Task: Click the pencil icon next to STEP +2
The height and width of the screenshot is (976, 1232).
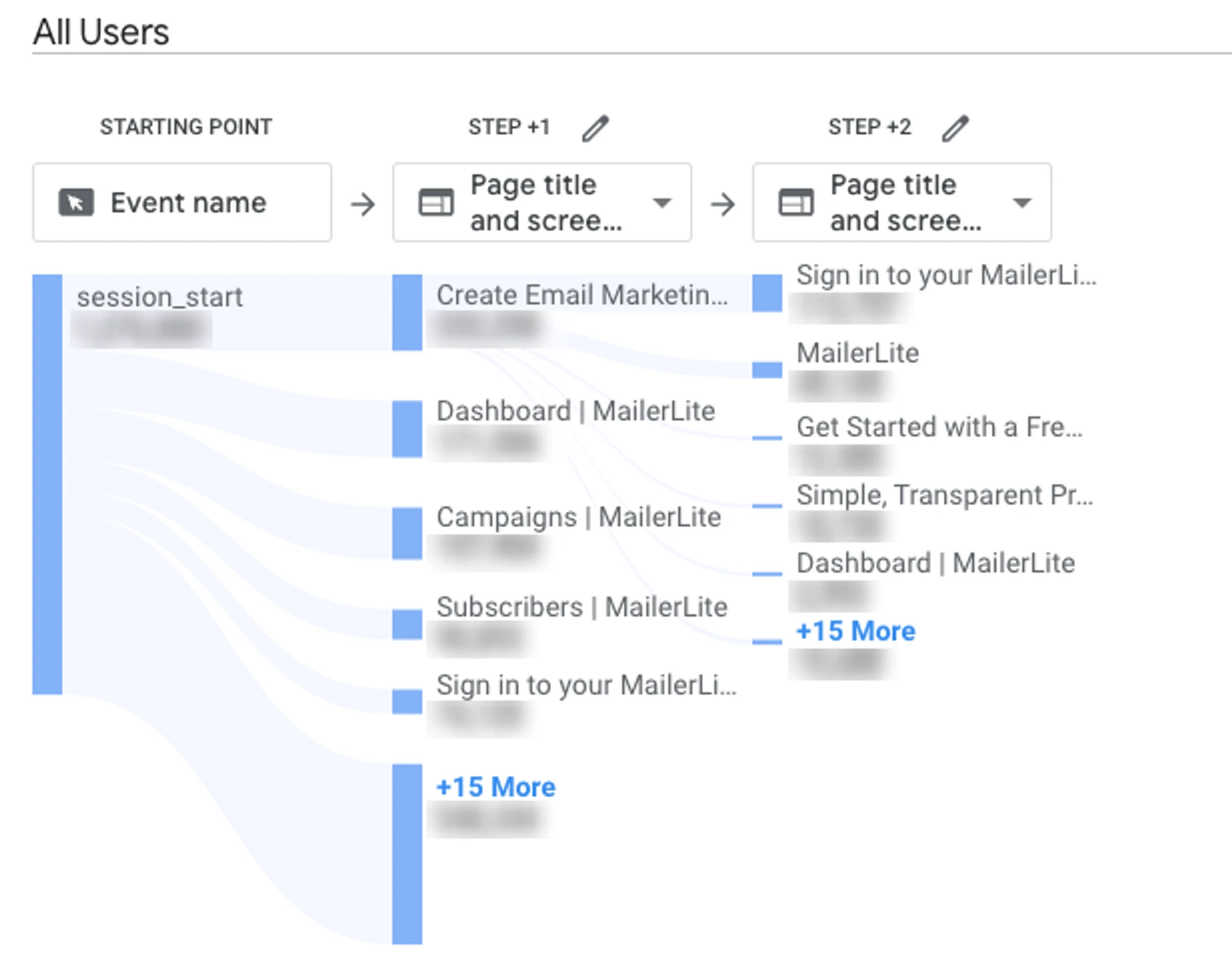Action: click(x=955, y=128)
